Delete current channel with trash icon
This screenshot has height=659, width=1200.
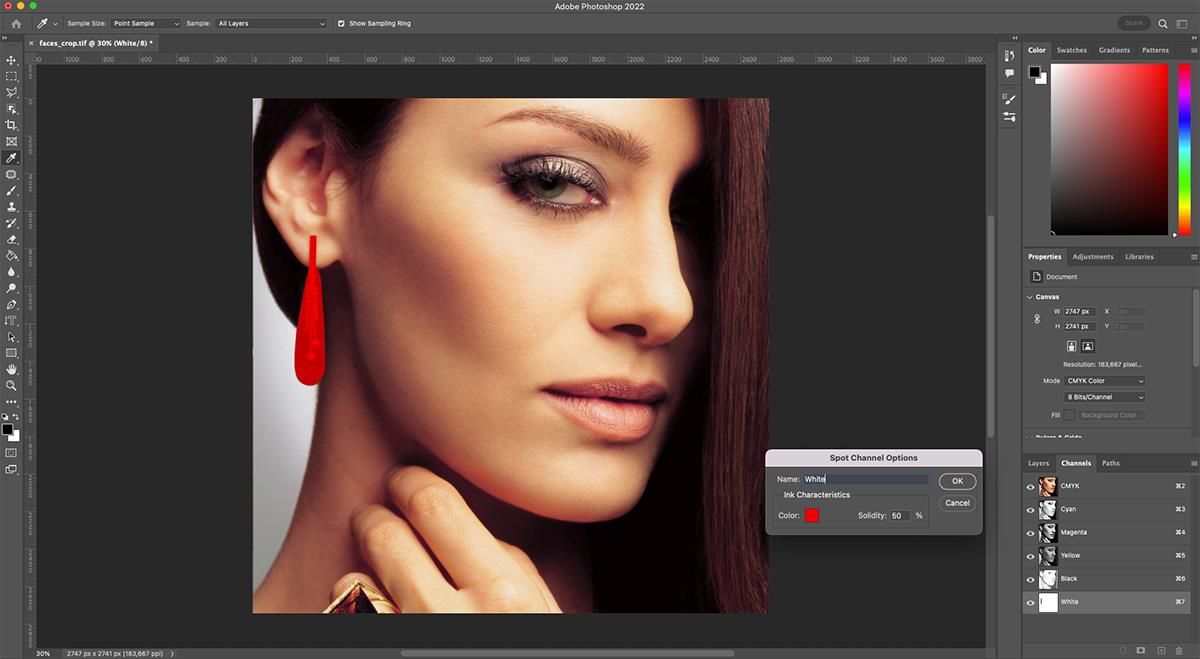pyautogui.click(x=1179, y=650)
